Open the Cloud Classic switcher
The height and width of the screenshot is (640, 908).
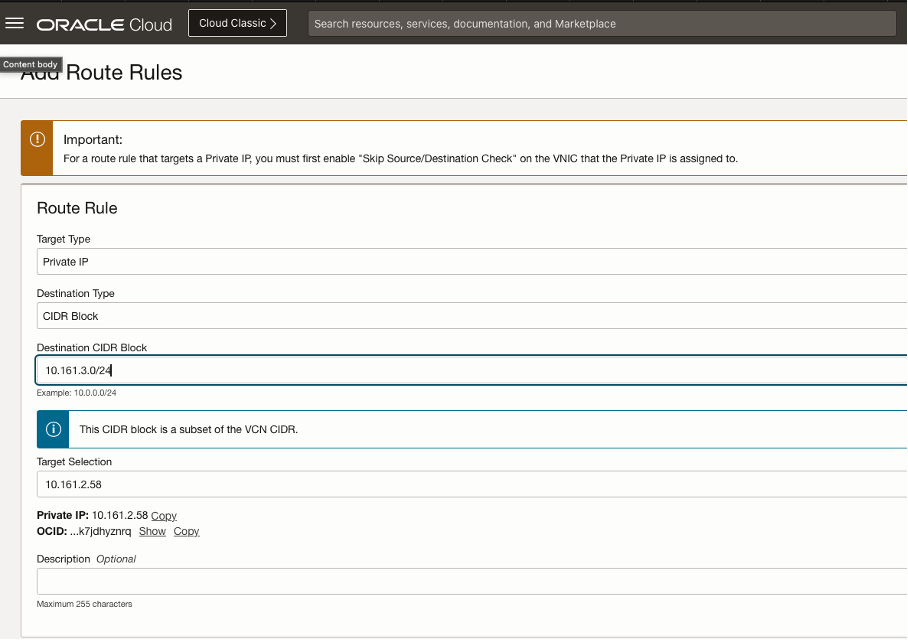237,22
